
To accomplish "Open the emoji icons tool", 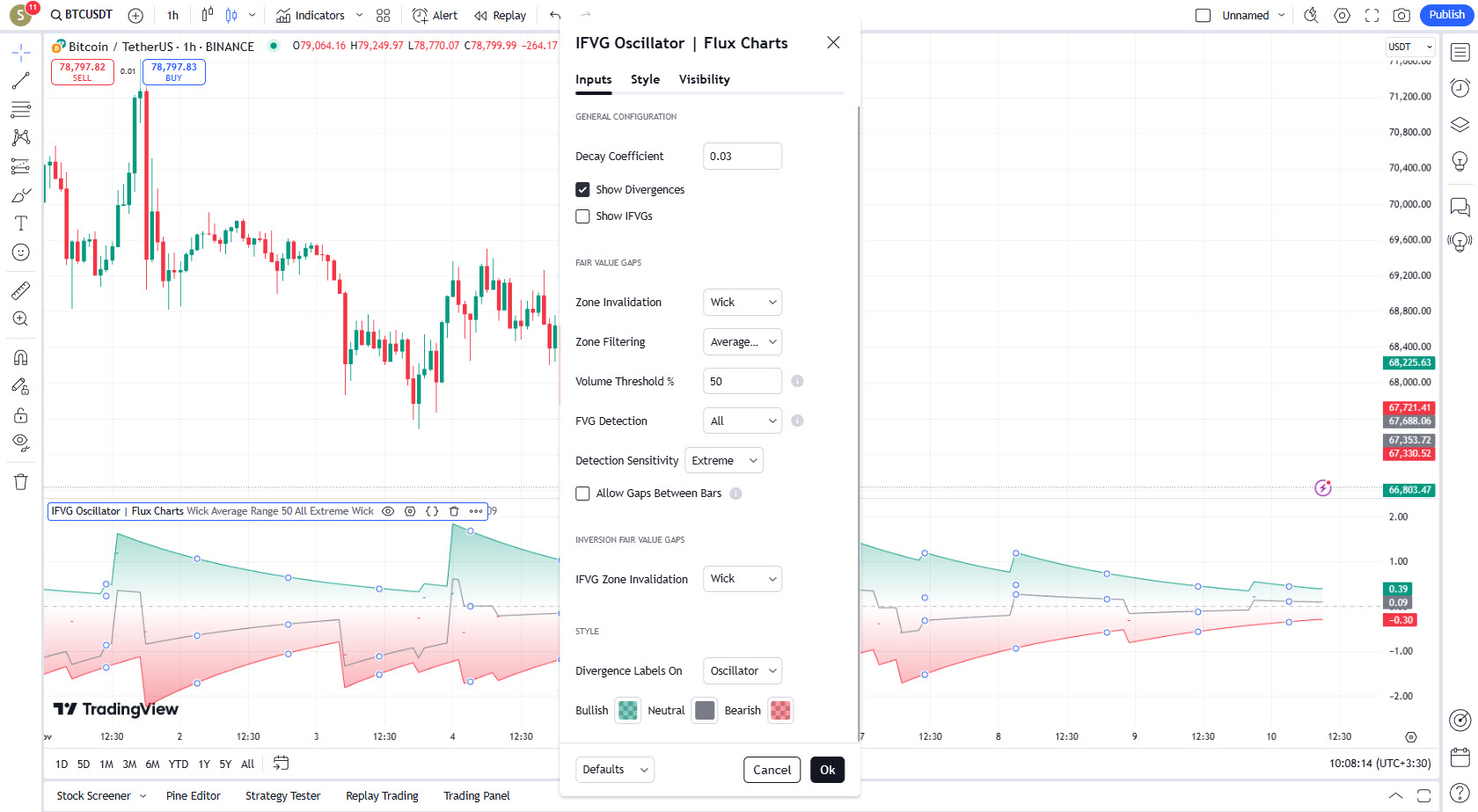I will tap(21, 252).
